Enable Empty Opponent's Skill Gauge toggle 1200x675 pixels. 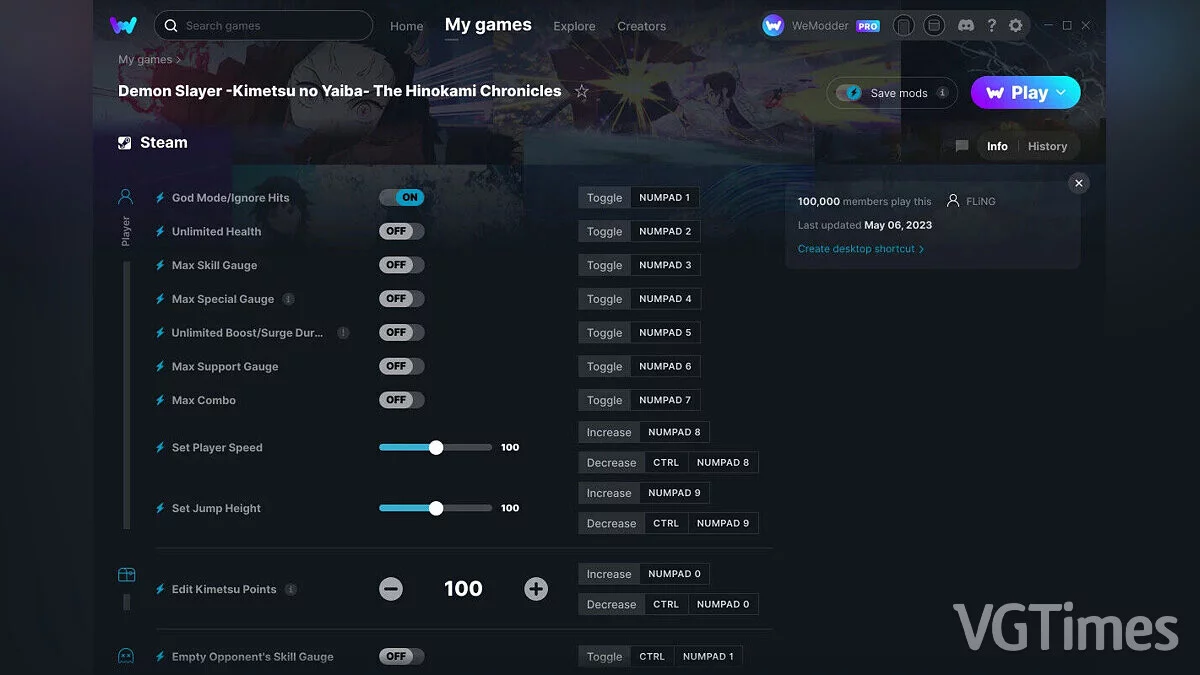[402, 656]
